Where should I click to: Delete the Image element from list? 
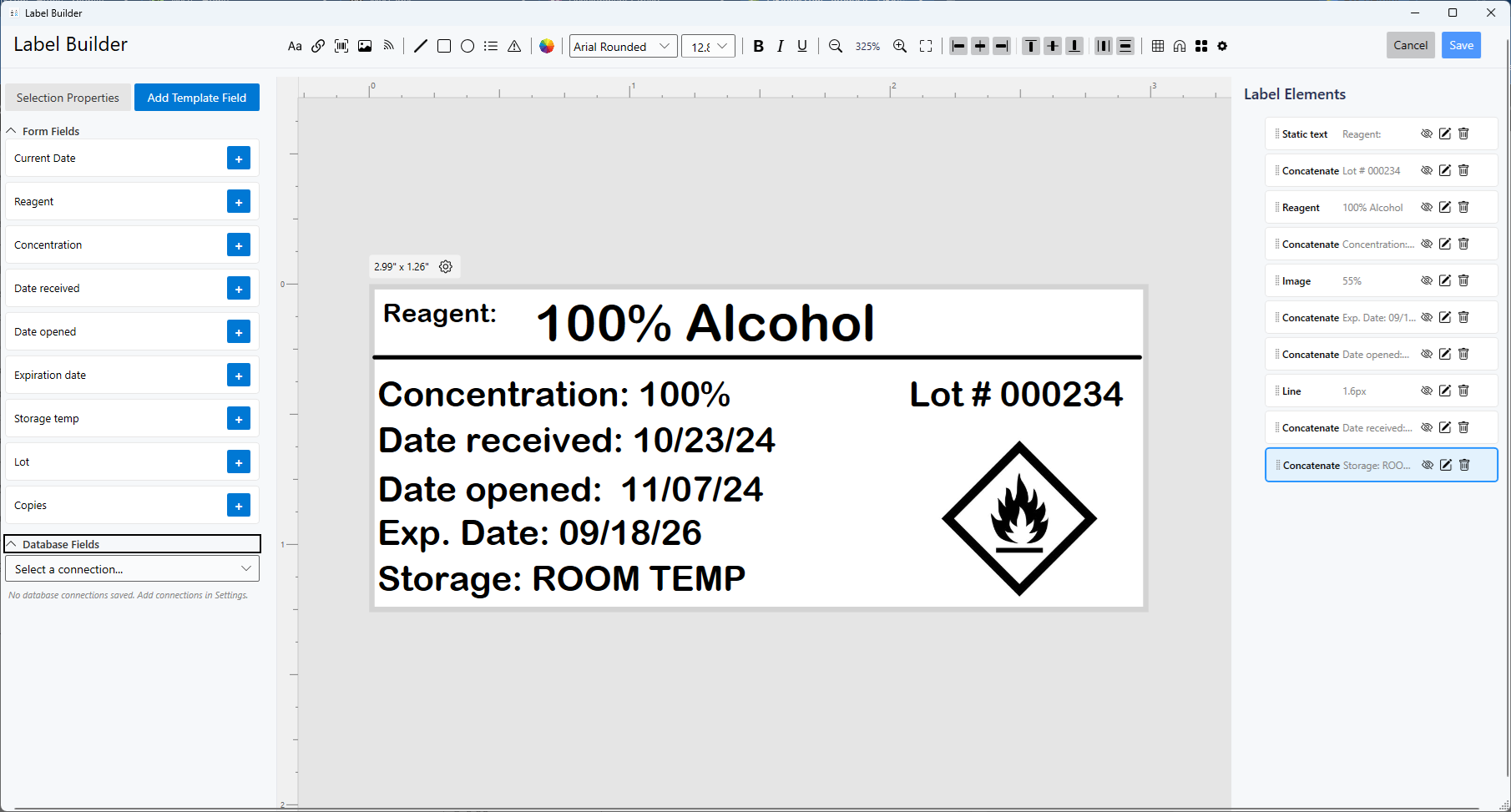pyautogui.click(x=1463, y=280)
